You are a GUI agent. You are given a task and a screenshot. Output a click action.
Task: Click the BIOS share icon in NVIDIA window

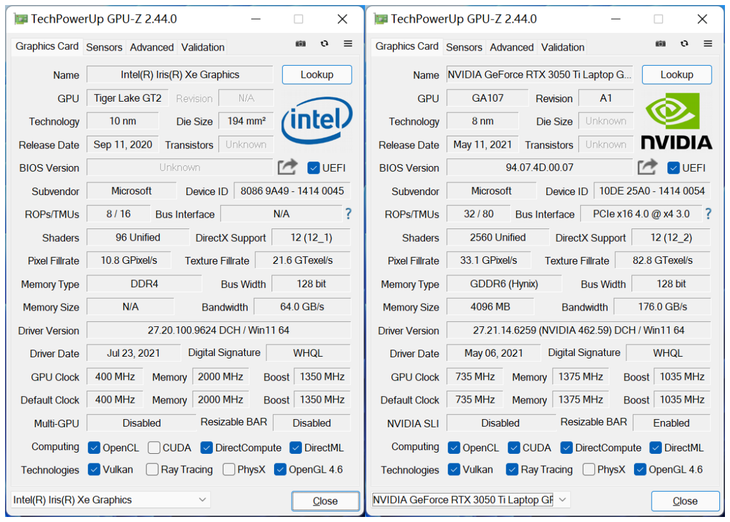tap(648, 167)
